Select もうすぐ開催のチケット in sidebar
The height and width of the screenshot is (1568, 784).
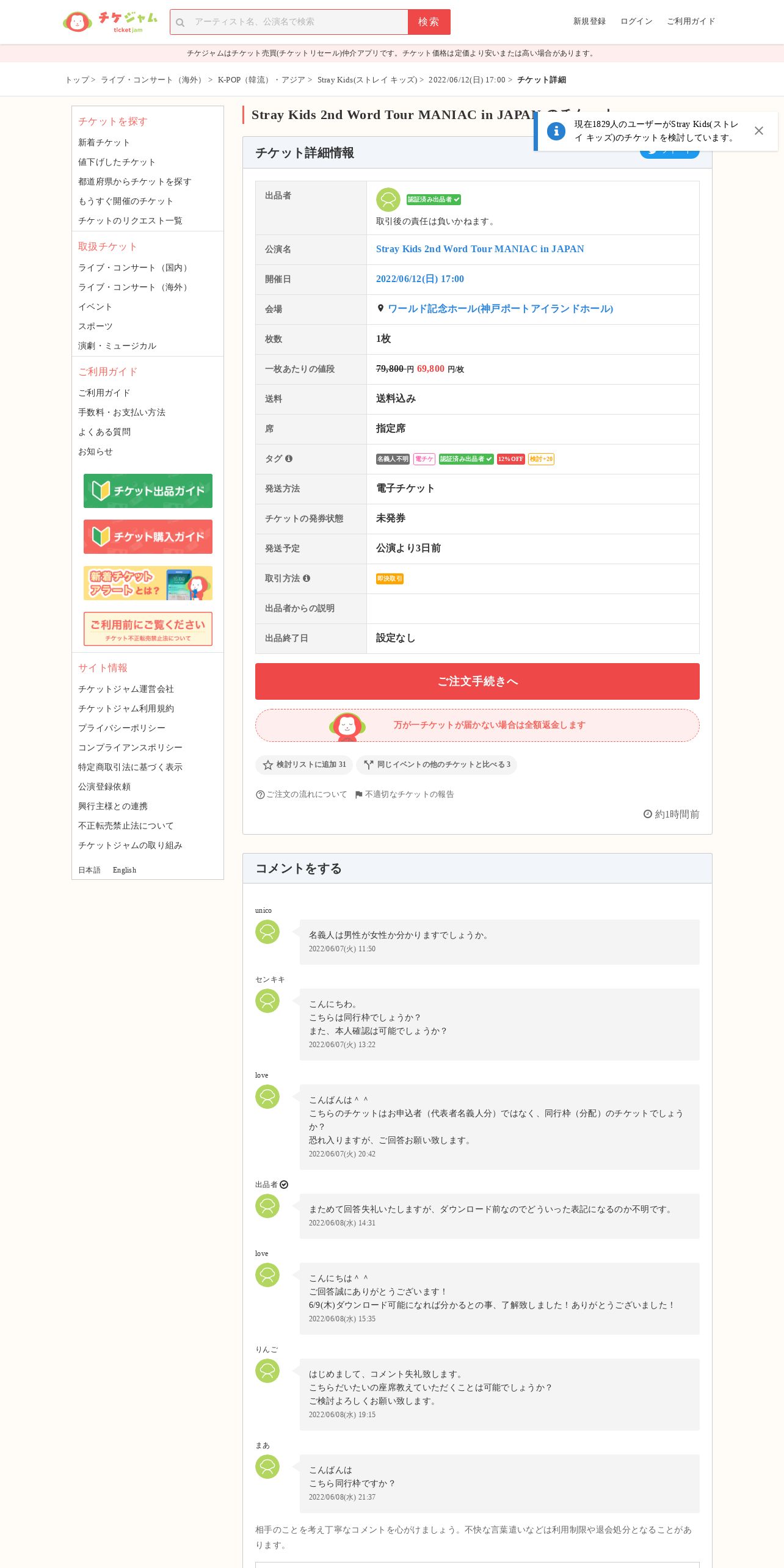(x=126, y=201)
